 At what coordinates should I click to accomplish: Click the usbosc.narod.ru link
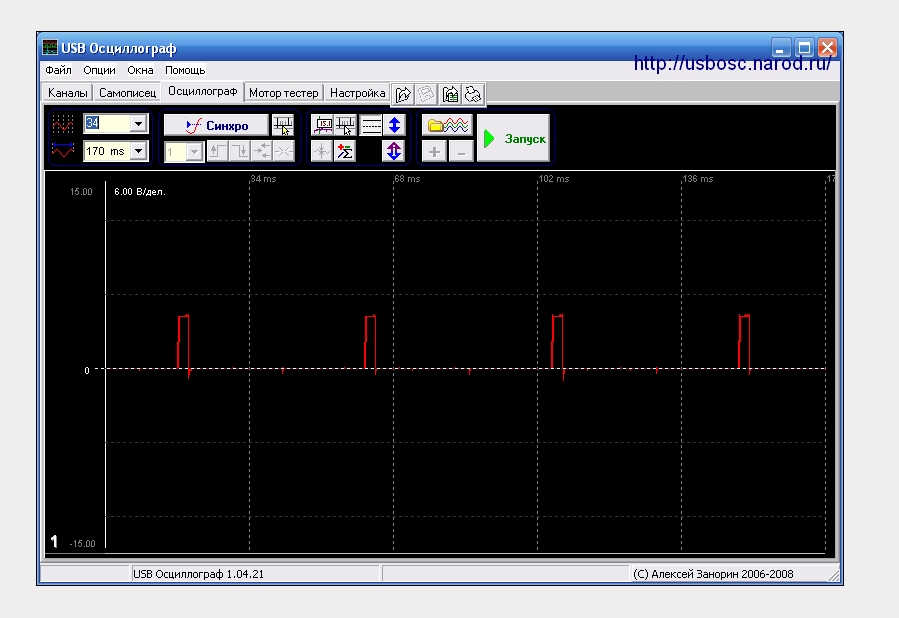click(732, 64)
